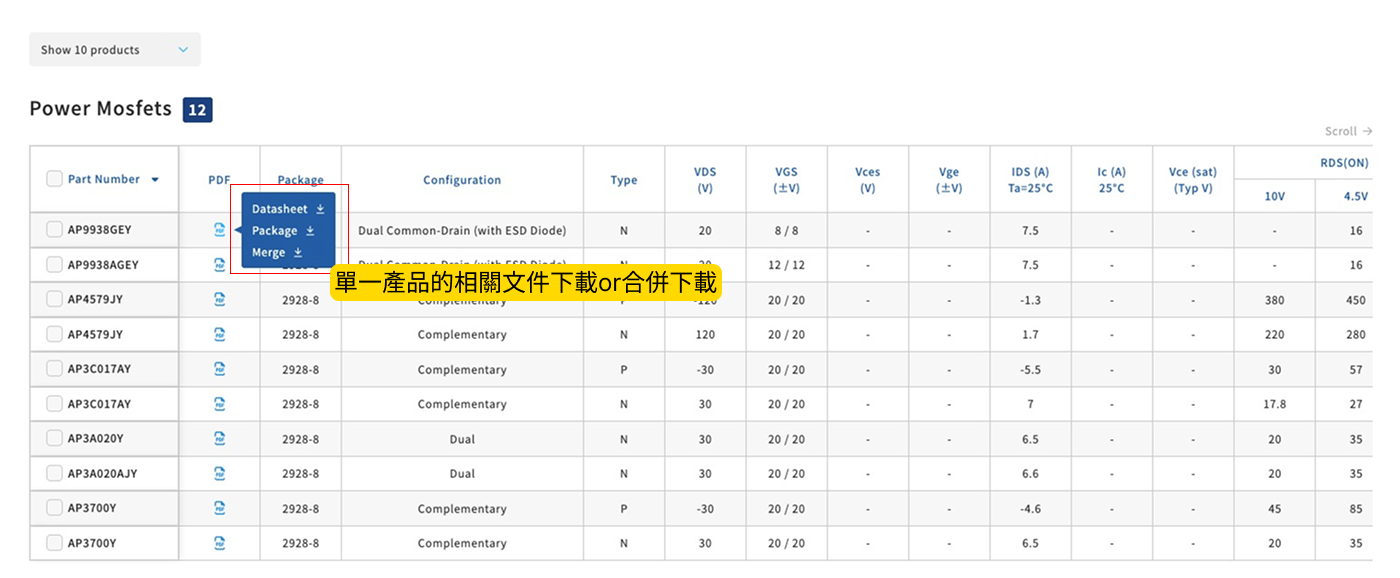Click the 450 RDS(ON) value

click(1356, 300)
